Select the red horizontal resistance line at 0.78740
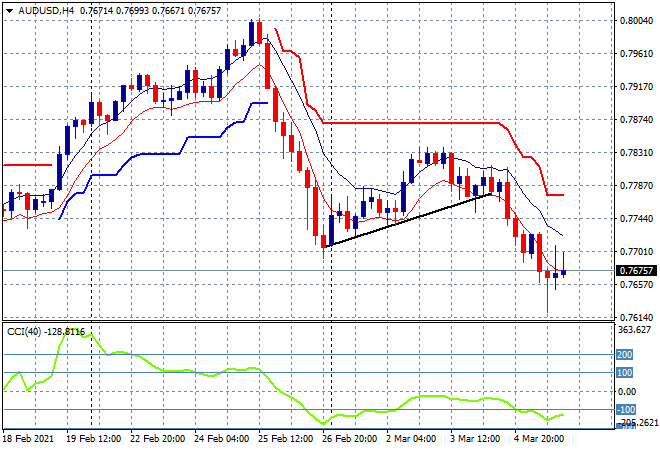This screenshot has width=660, height=450. 410,122
